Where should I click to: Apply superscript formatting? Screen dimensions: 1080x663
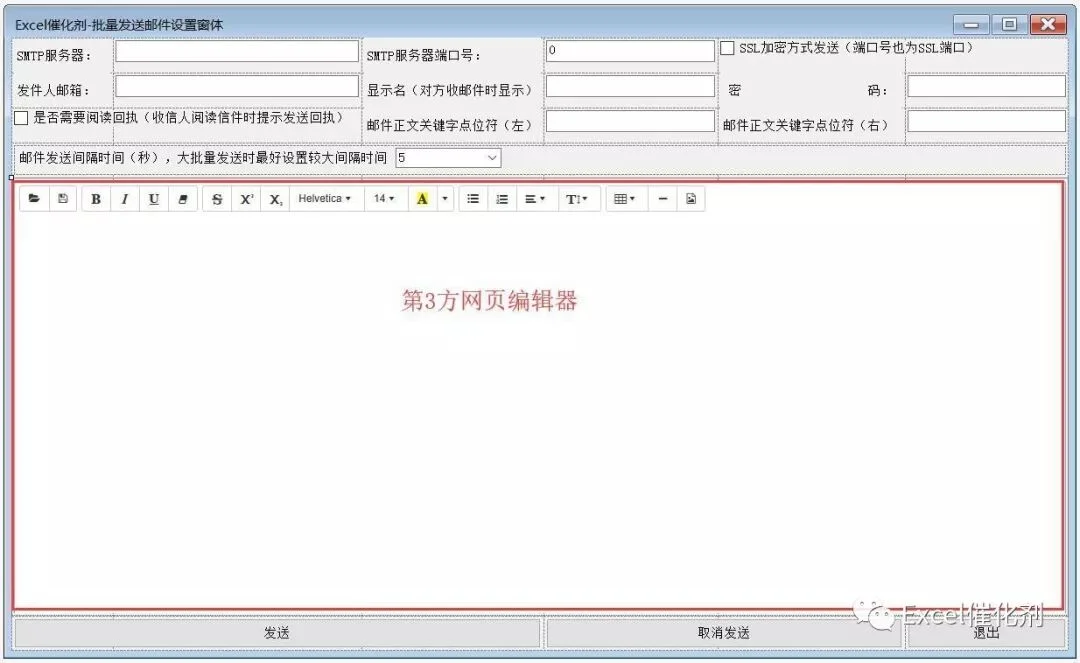pyautogui.click(x=246, y=199)
